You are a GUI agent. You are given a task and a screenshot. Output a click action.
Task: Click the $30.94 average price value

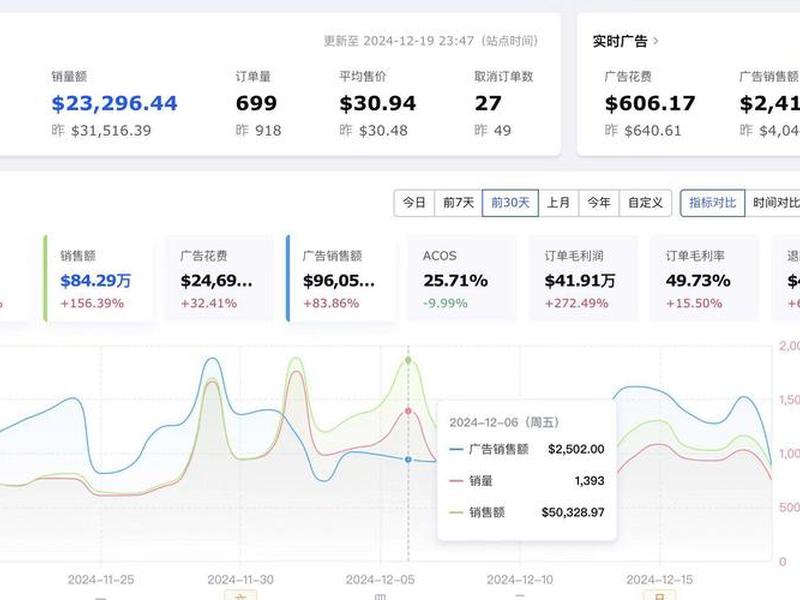pos(378,104)
